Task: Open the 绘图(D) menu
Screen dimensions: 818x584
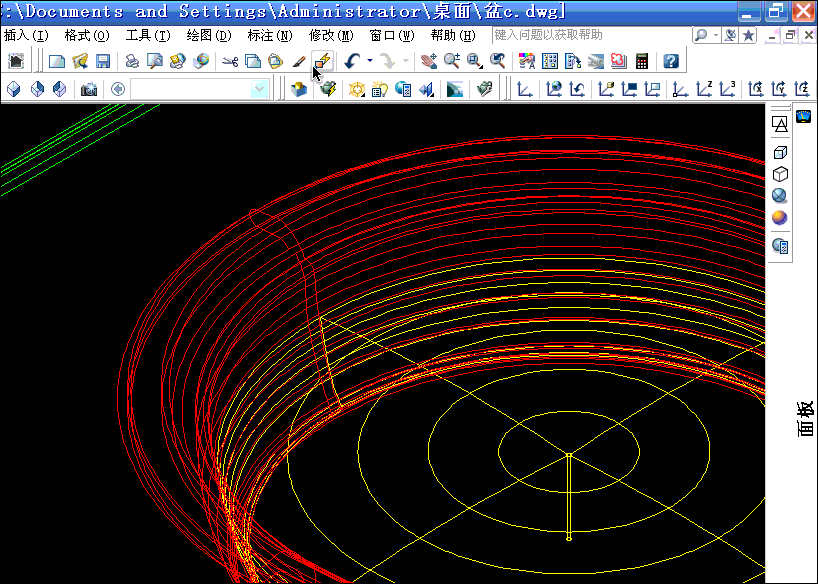Action: (x=209, y=35)
